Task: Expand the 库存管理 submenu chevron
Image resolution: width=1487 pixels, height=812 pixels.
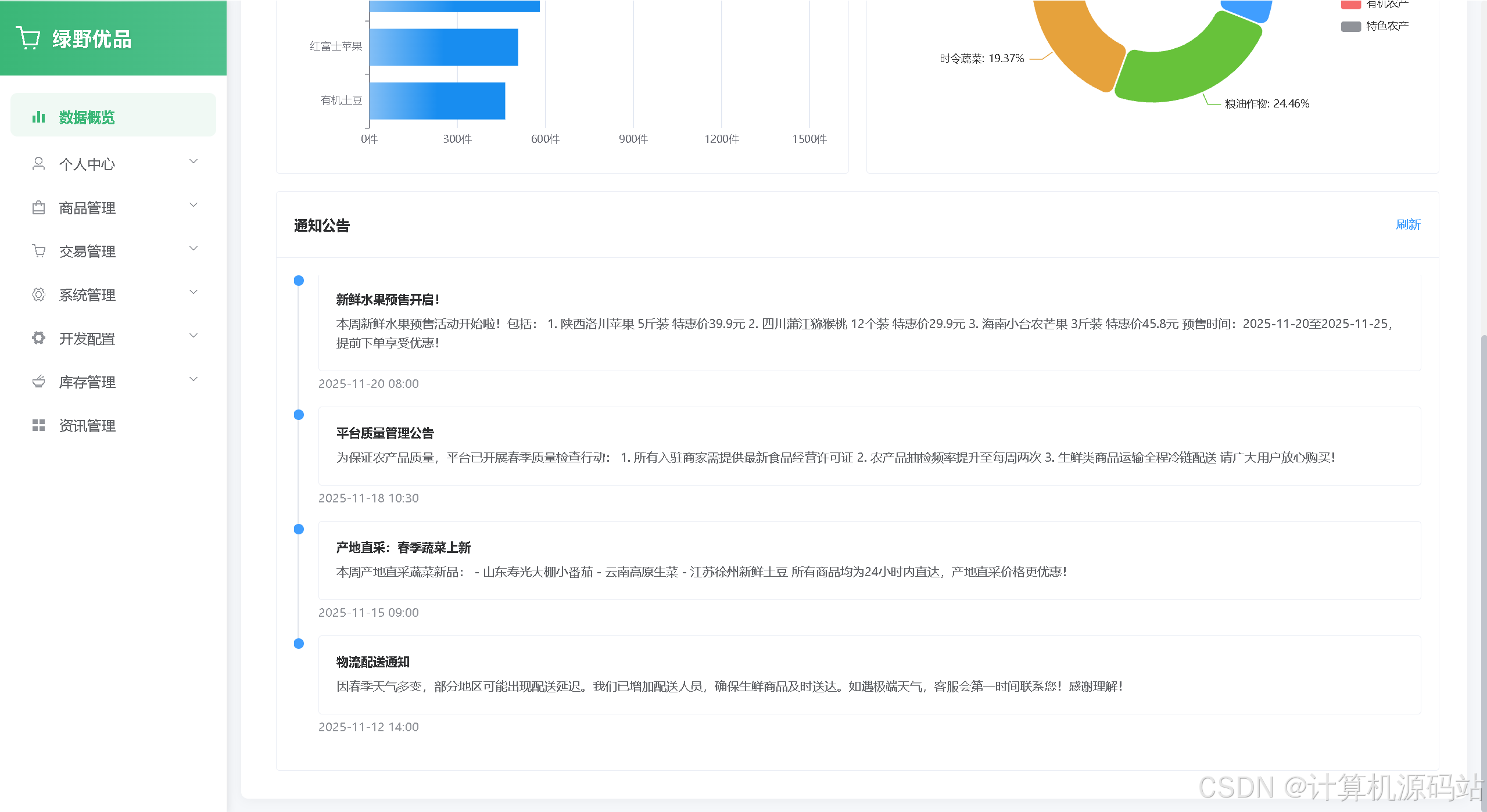Action: (194, 379)
